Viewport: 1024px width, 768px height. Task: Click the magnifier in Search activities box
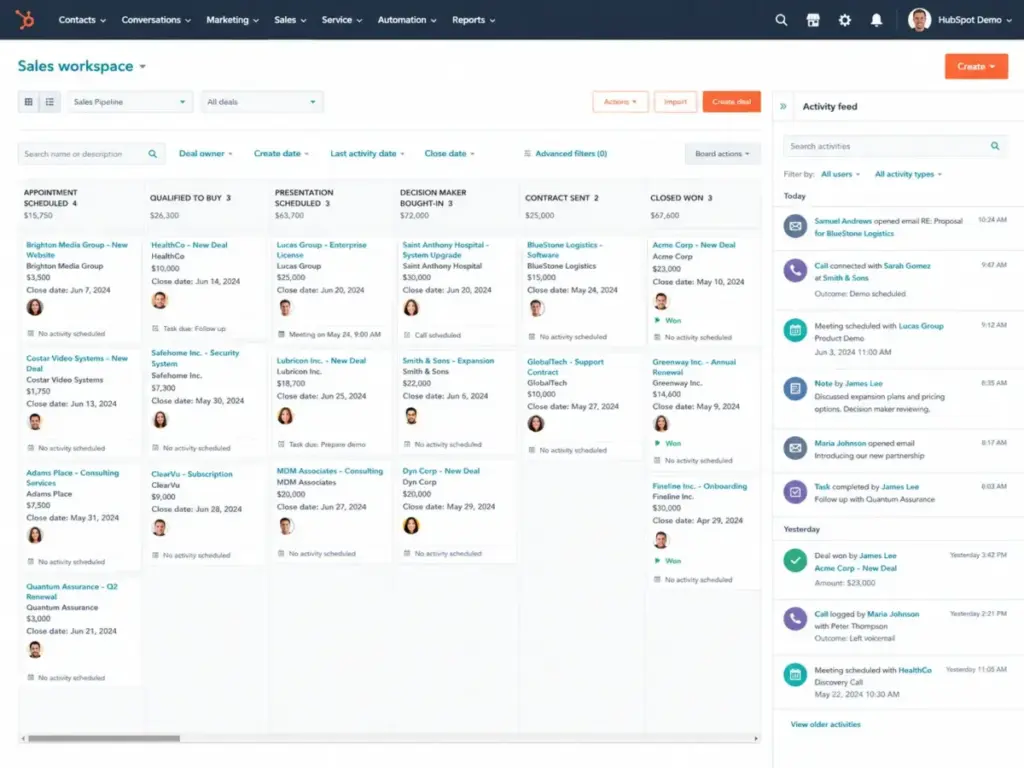[x=995, y=146]
